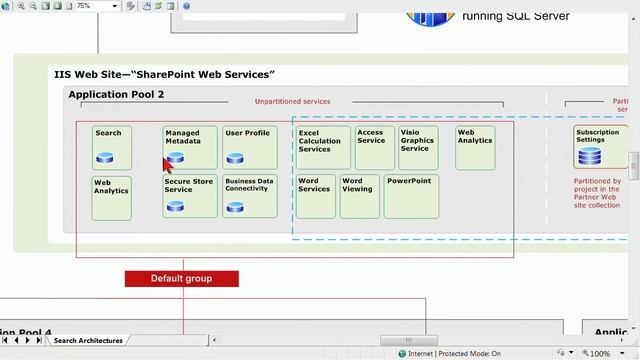640x360 pixels.
Task: Select the Excel Calculation Services box
Action: (x=323, y=147)
